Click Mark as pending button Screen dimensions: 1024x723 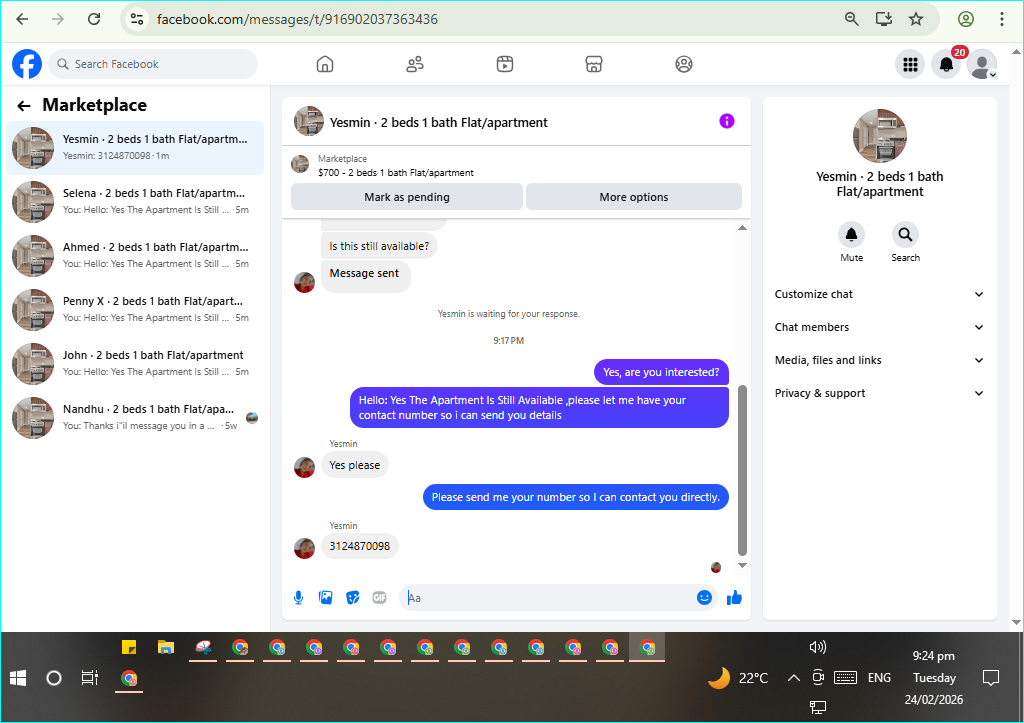(x=407, y=197)
